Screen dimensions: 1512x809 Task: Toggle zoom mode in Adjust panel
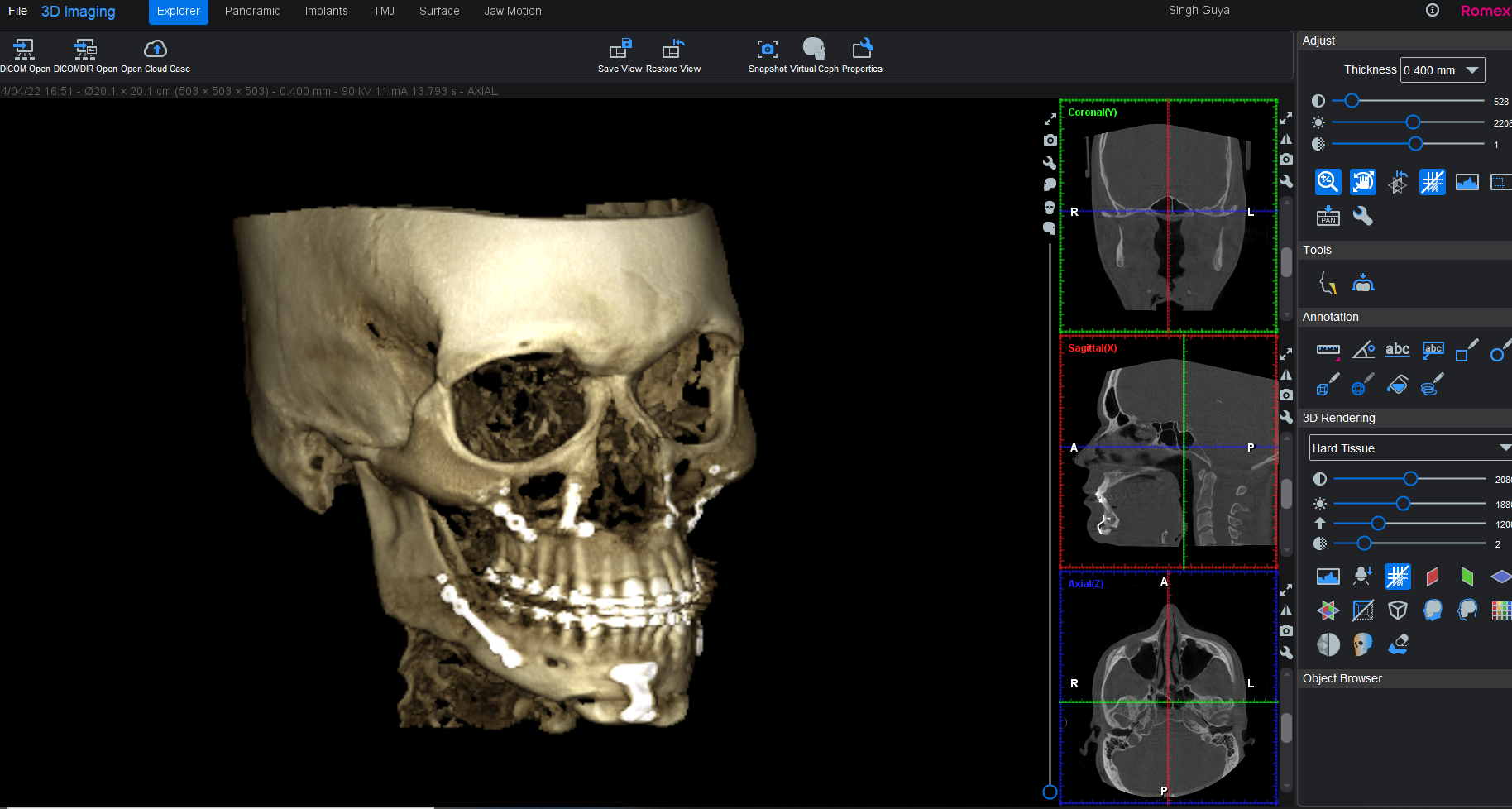[x=1328, y=181]
